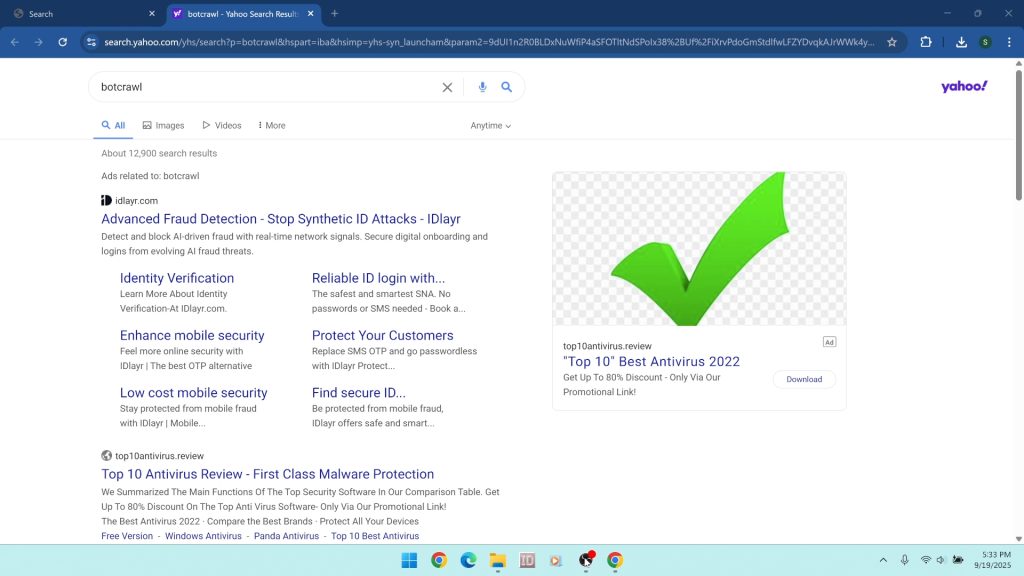Click the page vertical scrollbar thumb

1018,134
